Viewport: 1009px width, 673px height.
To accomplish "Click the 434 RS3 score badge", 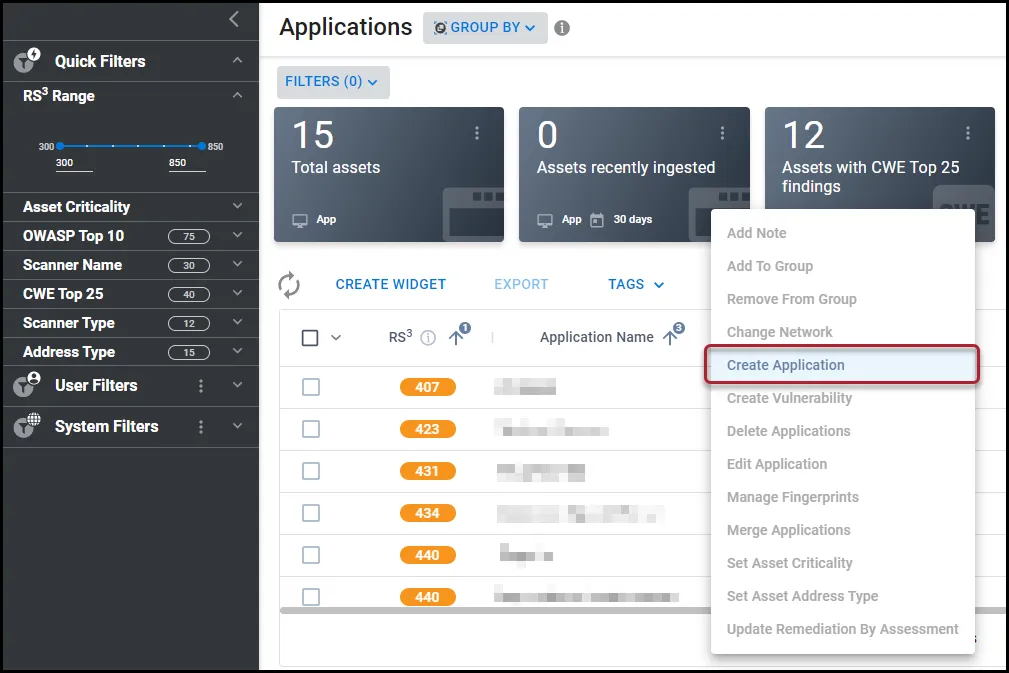I will 427,513.
